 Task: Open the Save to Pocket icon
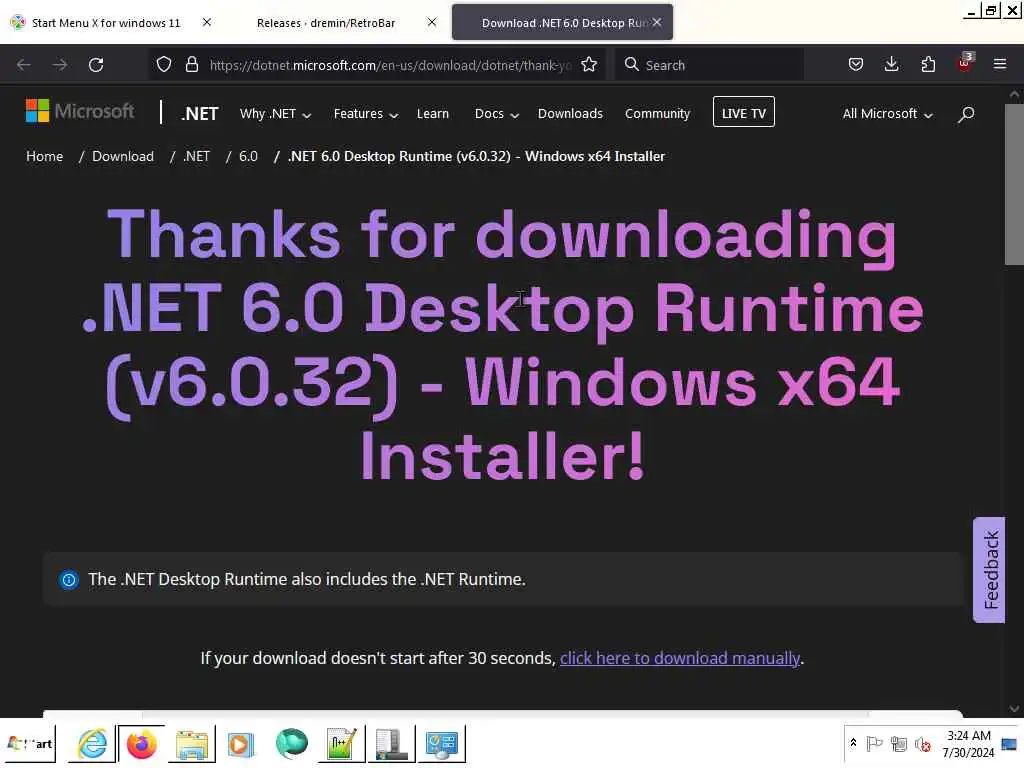point(856,65)
